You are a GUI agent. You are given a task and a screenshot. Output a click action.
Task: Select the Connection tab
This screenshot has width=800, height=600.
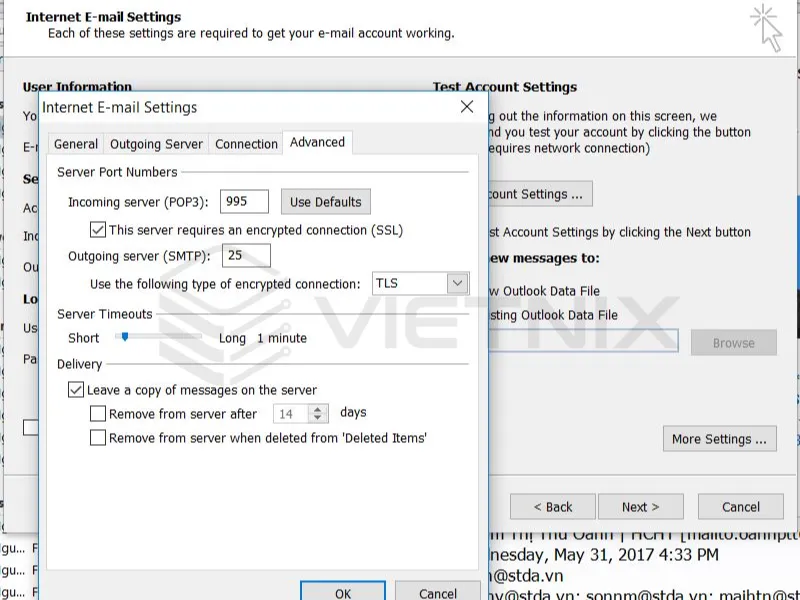click(x=245, y=143)
